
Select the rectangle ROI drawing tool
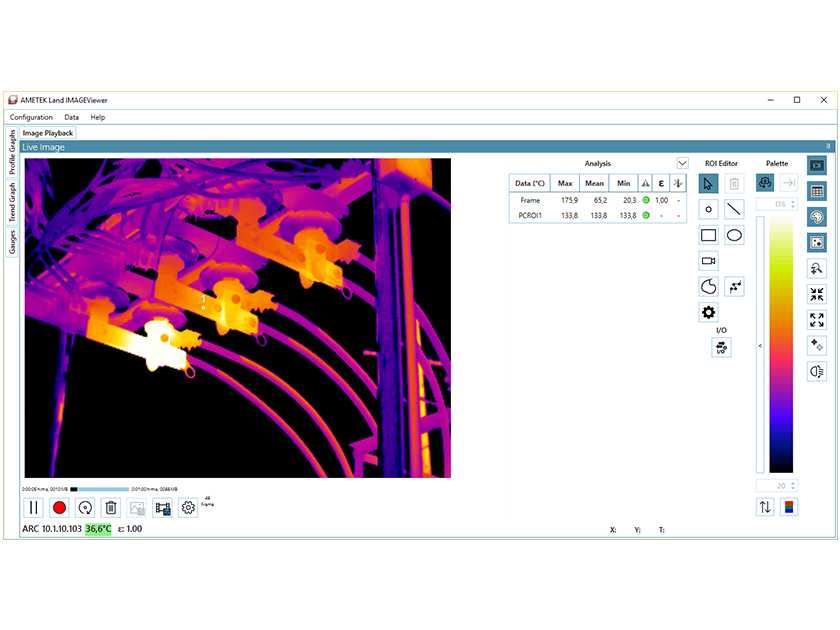coord(708,234)
